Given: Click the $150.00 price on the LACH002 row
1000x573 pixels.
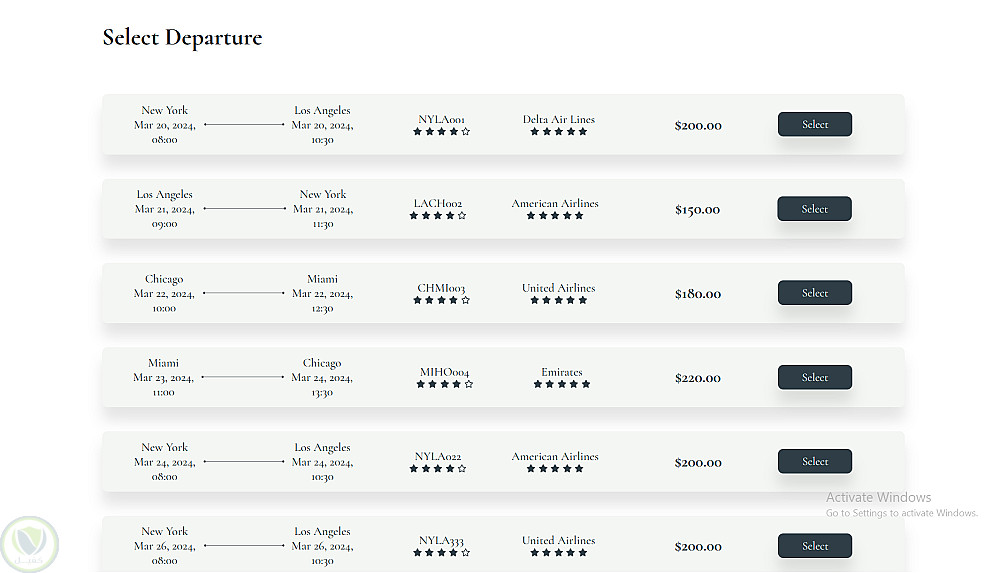Looking at the screenshot, I should tap(698, 210).
